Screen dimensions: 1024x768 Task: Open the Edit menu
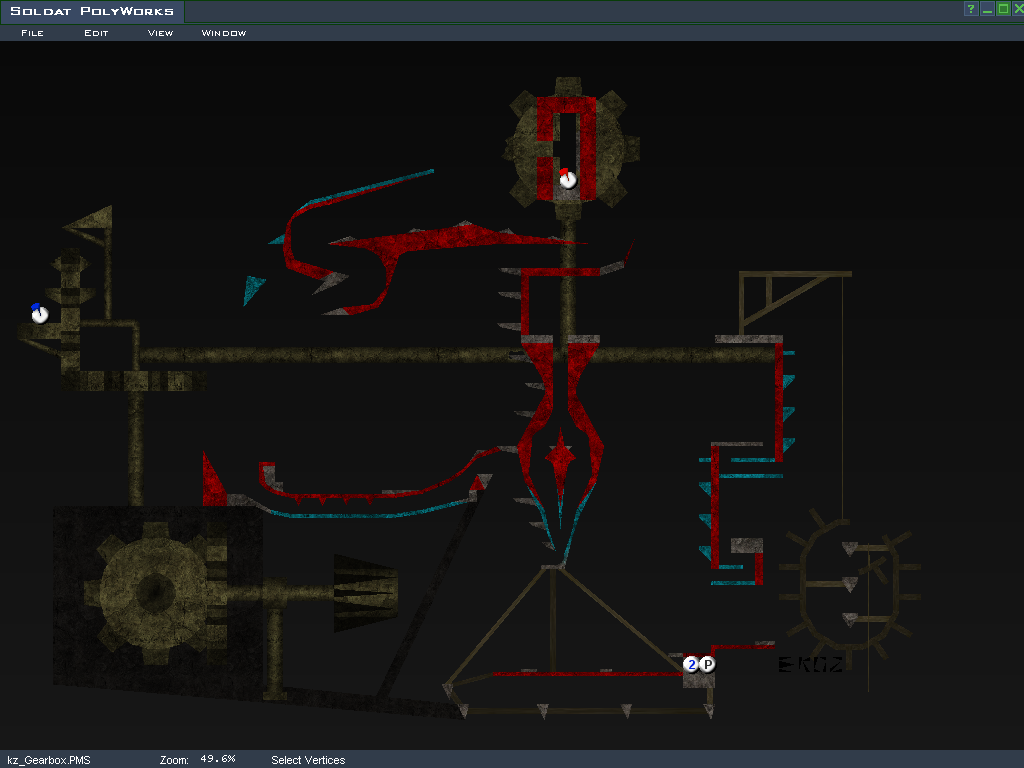(x=96, y=33)
